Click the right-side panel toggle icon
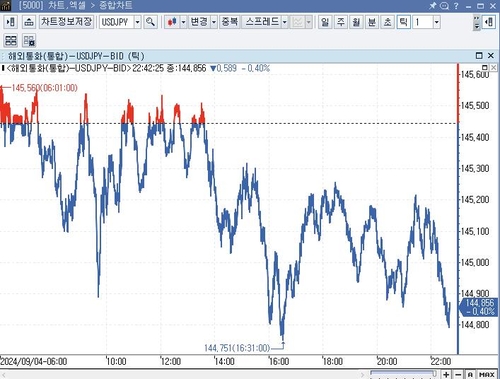 point(489,22)
